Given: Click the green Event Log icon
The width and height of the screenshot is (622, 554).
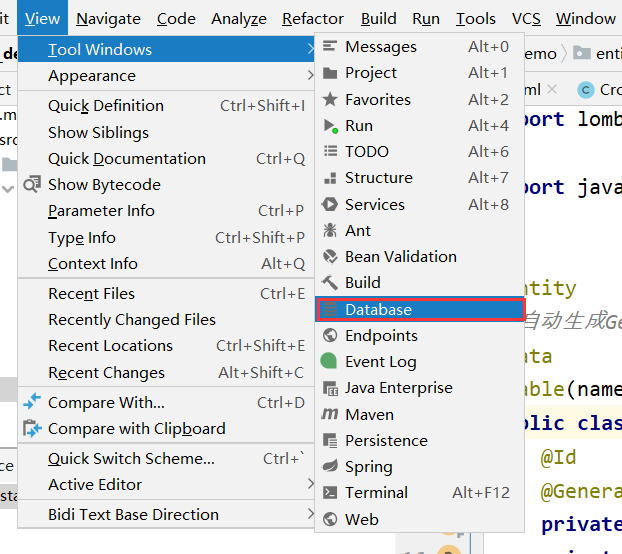Looking at the screenshot, I should [328, 361].
